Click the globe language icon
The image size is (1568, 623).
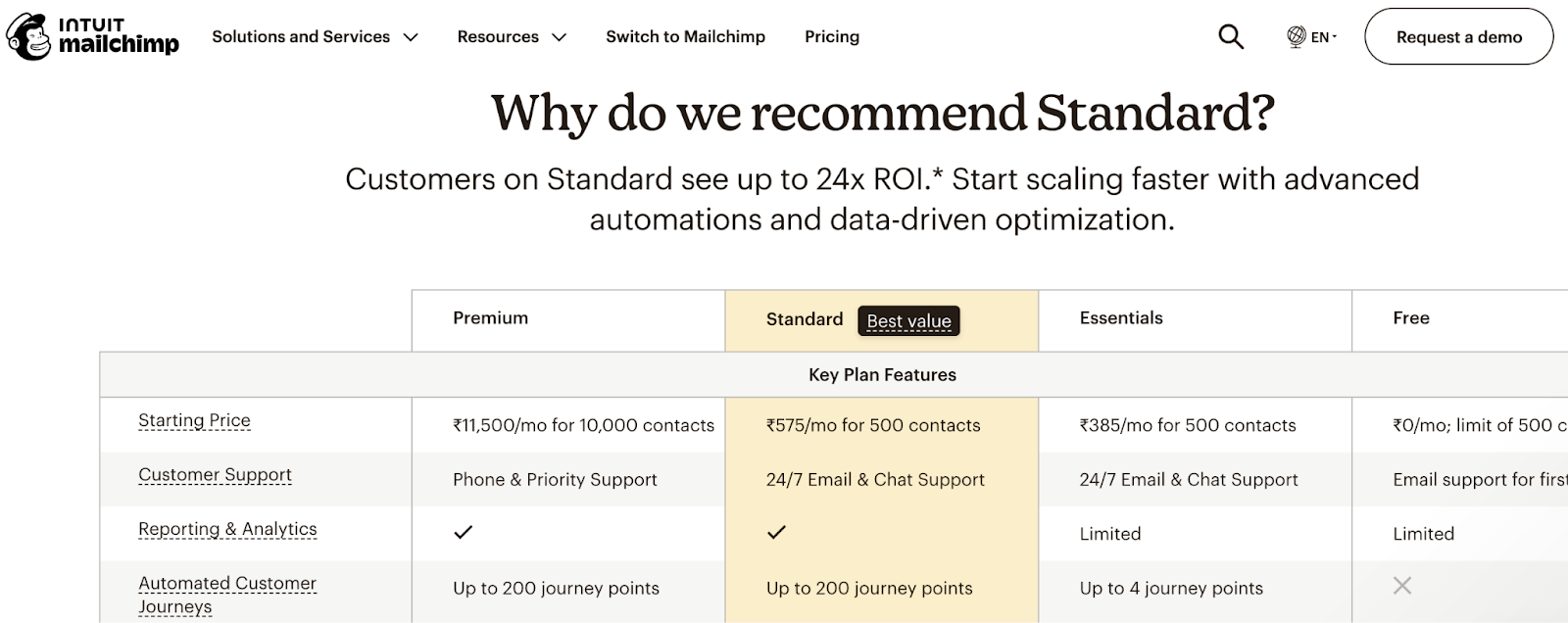[x=1297, y=36]
